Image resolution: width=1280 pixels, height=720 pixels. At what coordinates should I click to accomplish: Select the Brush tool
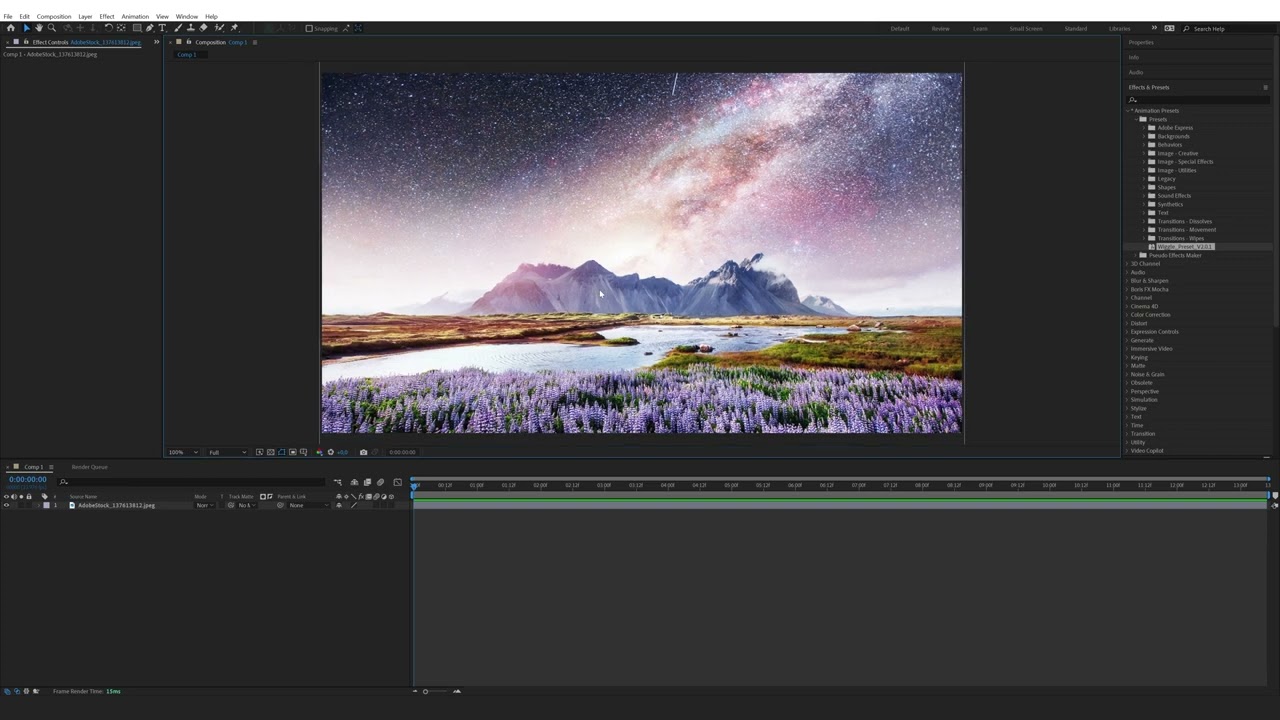point(178,28)
